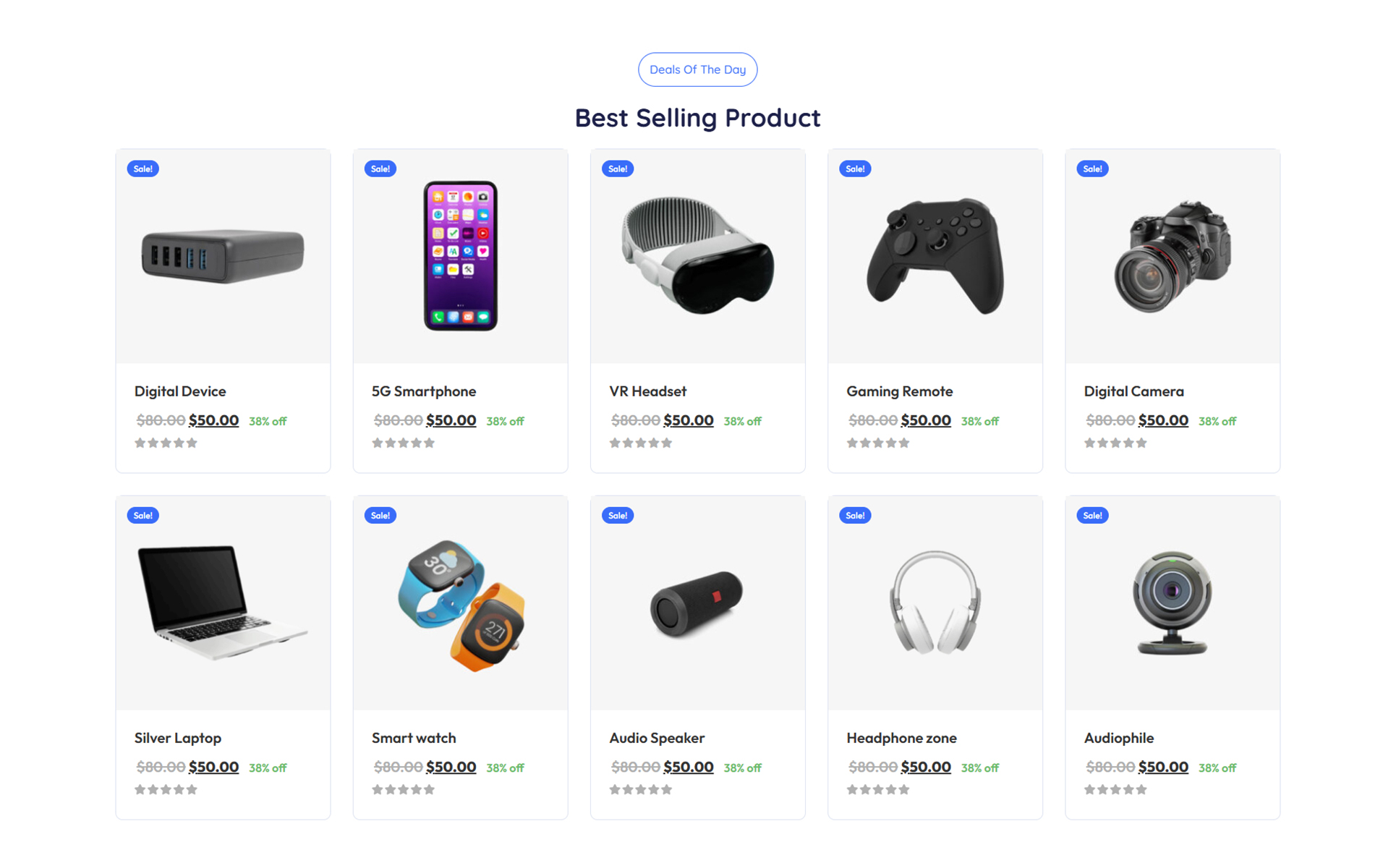The image size is (1396, 868).
Task: Click the Sale badge on Audiophile
Action: (1092, 515)
